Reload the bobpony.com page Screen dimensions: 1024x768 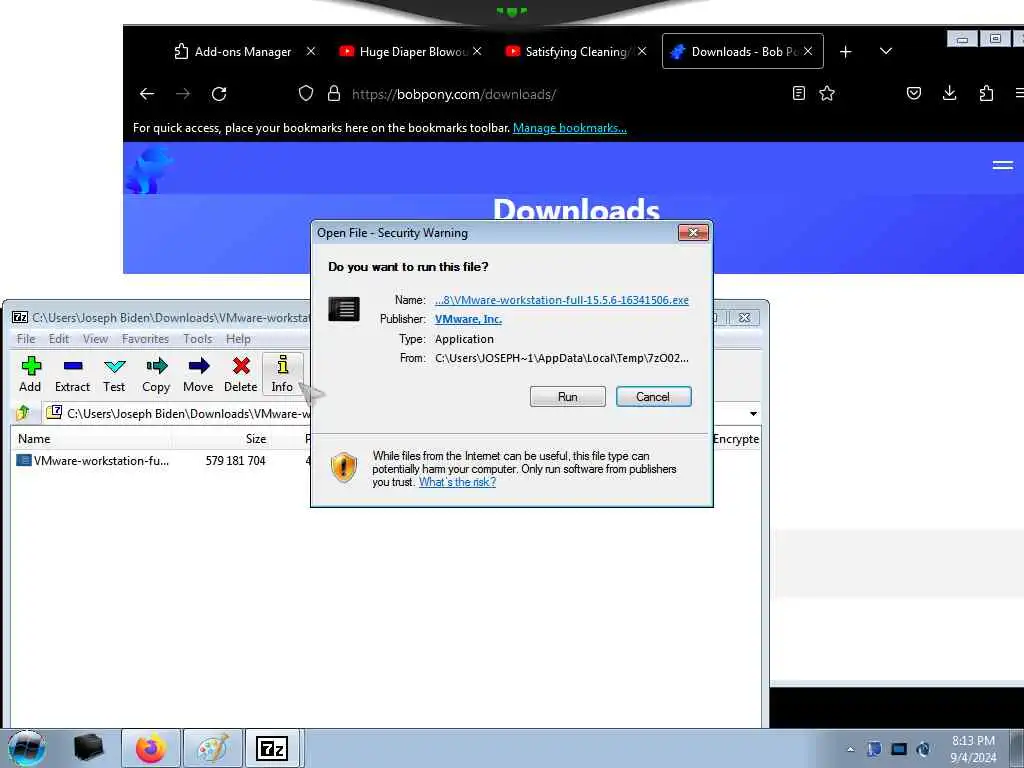219,94
